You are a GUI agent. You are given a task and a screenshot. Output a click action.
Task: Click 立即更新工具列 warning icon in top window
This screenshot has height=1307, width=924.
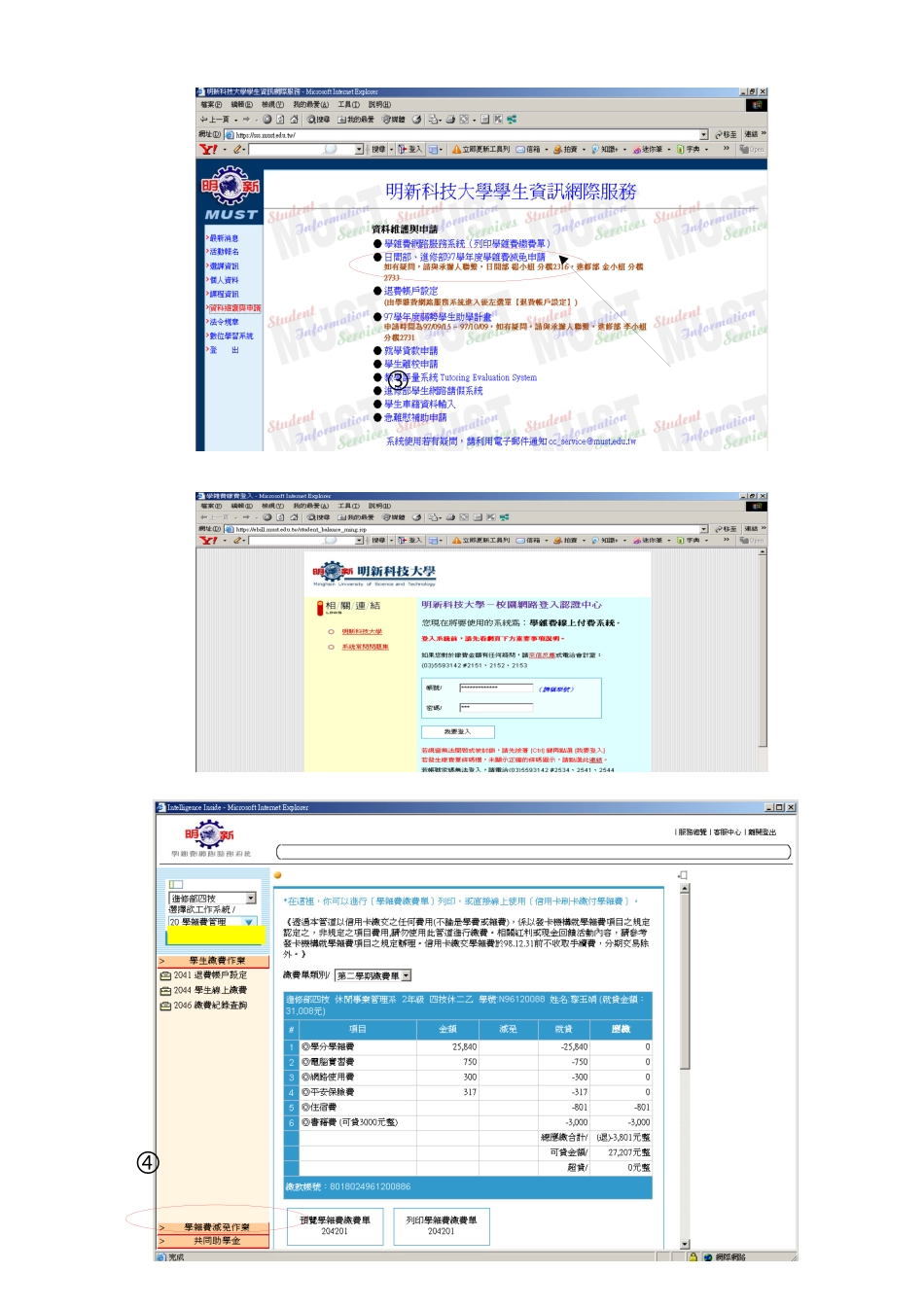pos(456,149)
